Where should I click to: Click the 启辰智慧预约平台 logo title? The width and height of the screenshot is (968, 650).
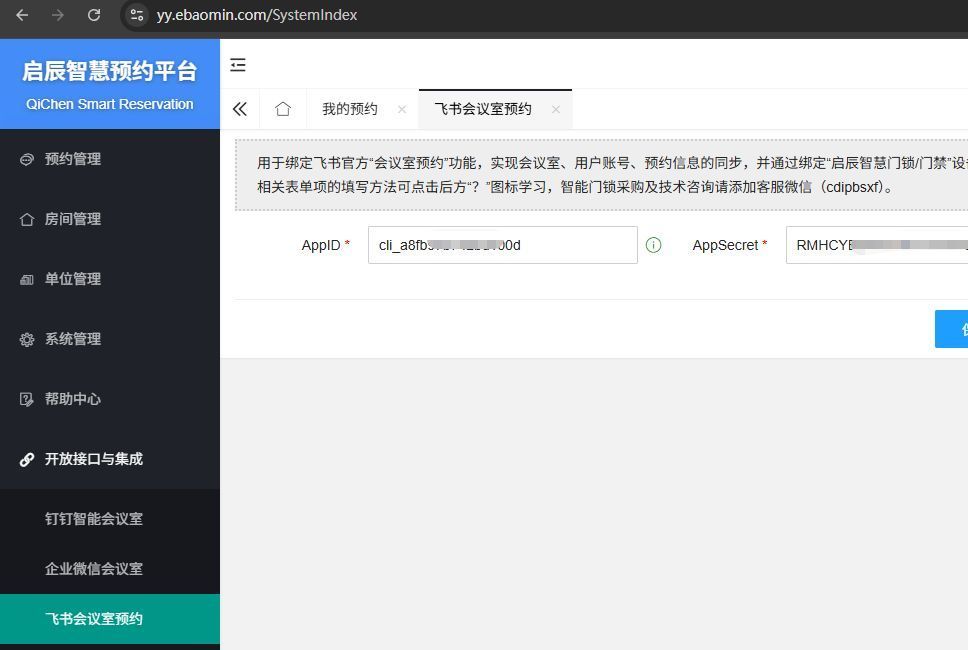110,70
